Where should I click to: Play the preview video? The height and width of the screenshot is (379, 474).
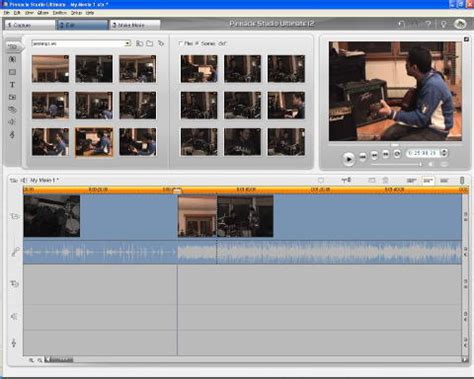pos(349,159)
